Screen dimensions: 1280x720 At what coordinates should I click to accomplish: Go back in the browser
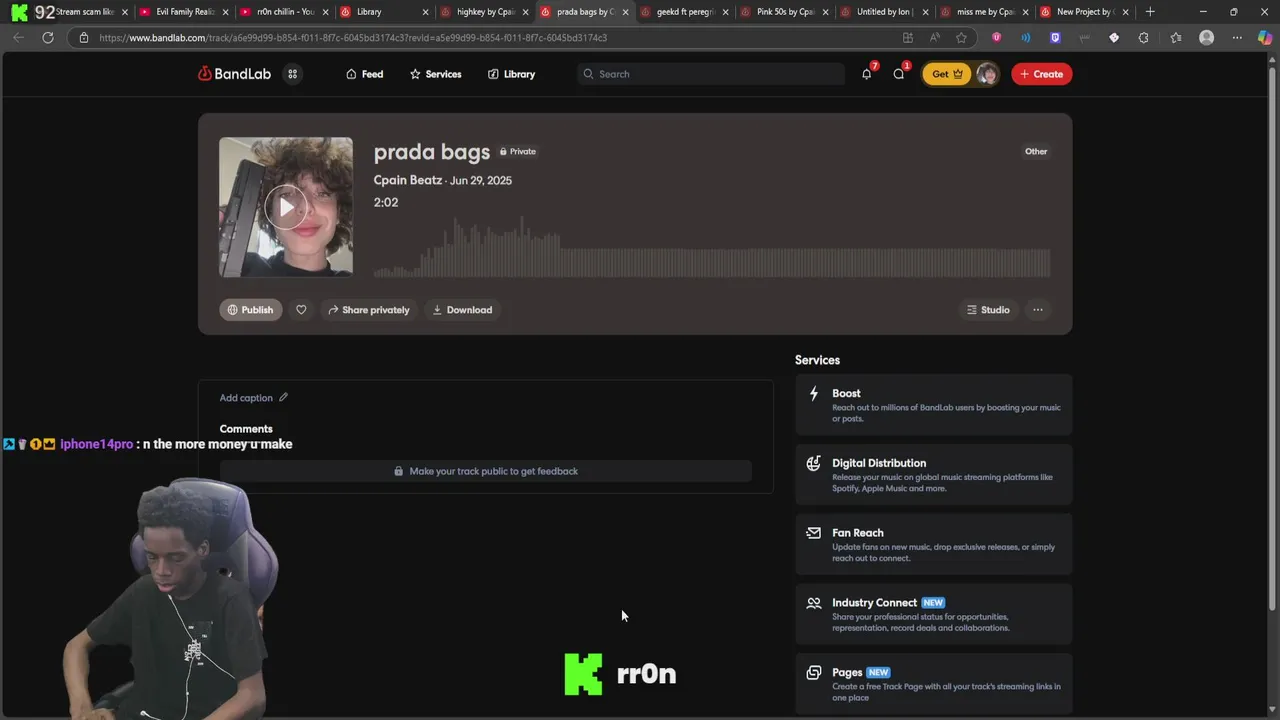18,37
